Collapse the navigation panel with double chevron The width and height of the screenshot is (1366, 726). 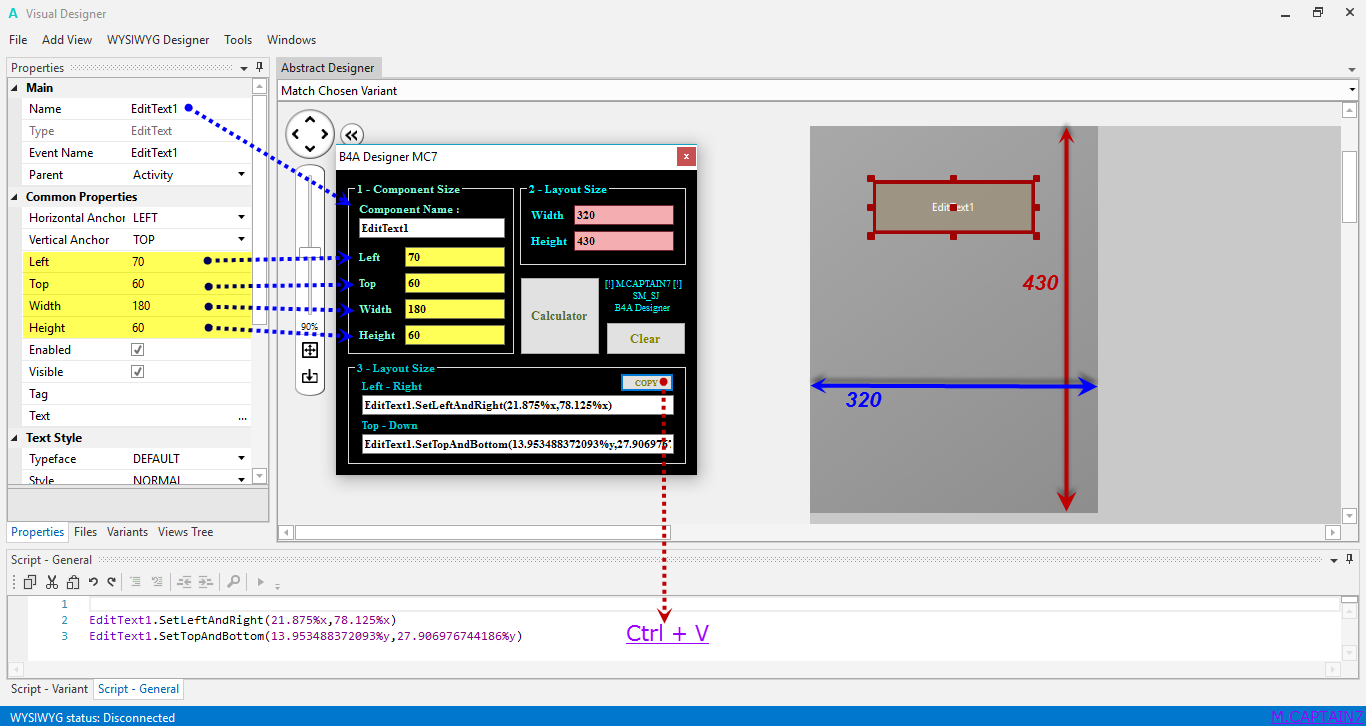351,135
